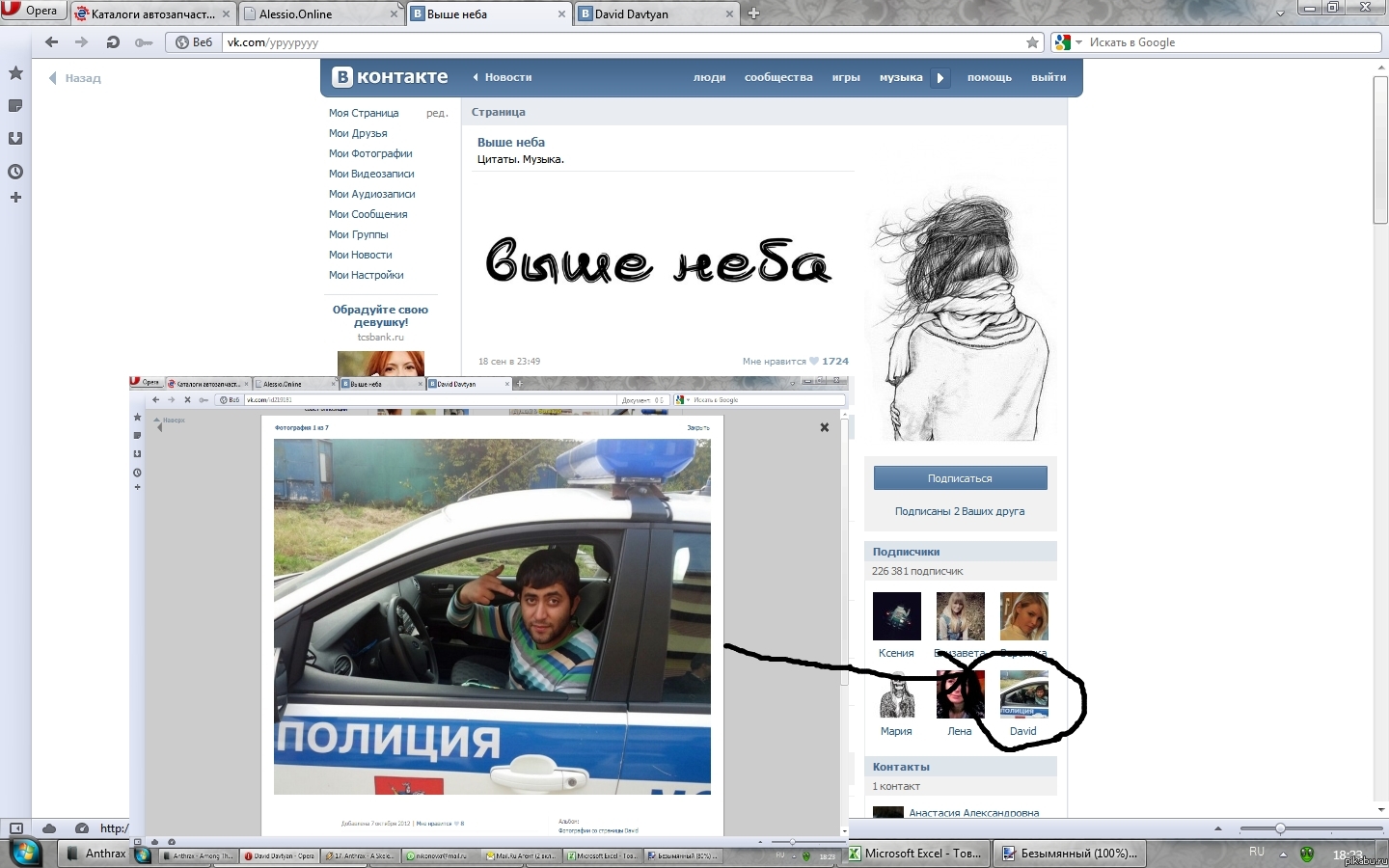
Task: Click the page zoom slider handle
Action: point(1280,828)
